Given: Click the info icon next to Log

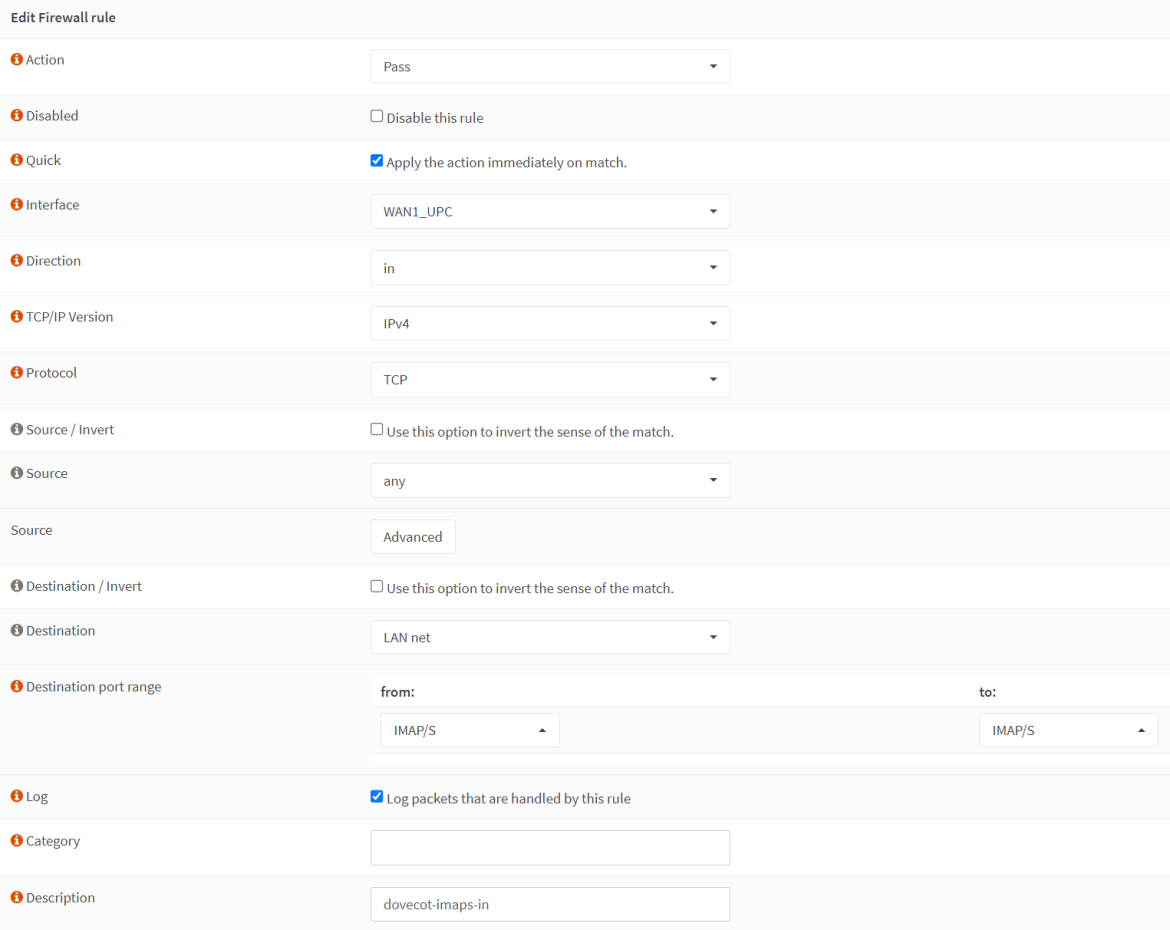Looking at the screenshot, I should [17, 797].
